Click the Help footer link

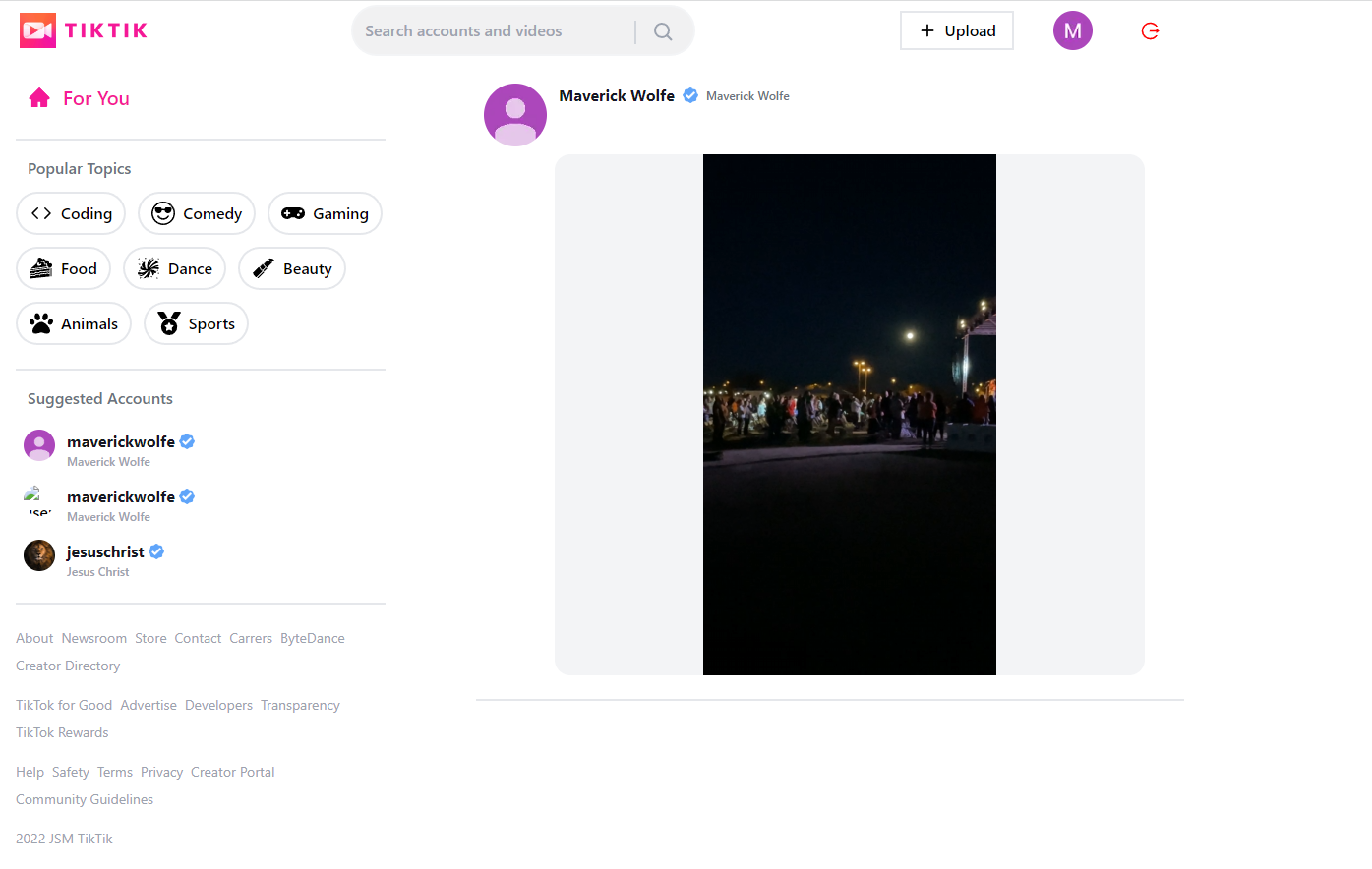tap(30, 772)
